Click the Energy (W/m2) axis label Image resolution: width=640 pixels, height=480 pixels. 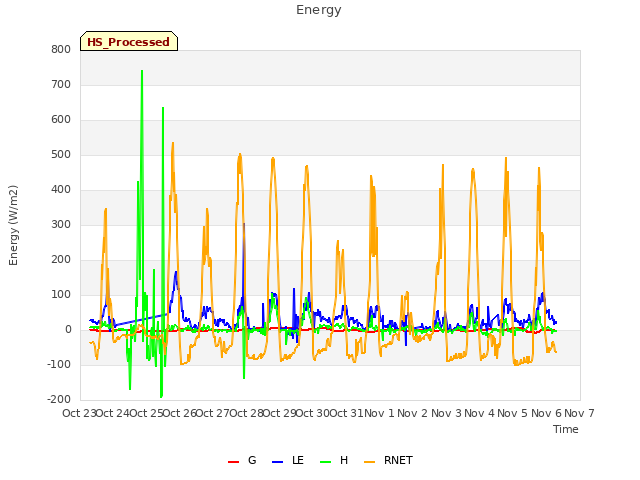[x=13, y=225]
